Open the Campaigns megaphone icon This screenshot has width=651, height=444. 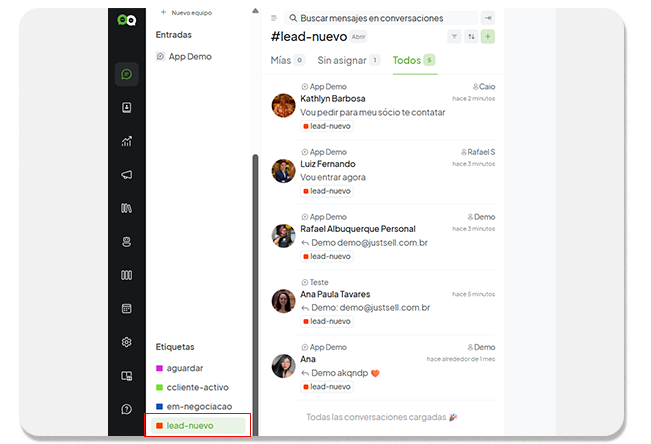click(x=127, y=175)
